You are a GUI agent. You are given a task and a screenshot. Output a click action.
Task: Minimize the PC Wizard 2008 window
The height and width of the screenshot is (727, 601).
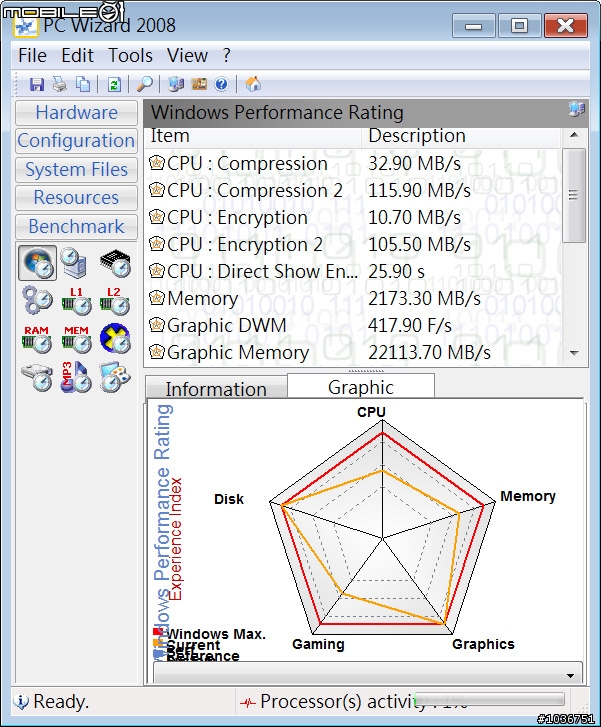point(473,26)
